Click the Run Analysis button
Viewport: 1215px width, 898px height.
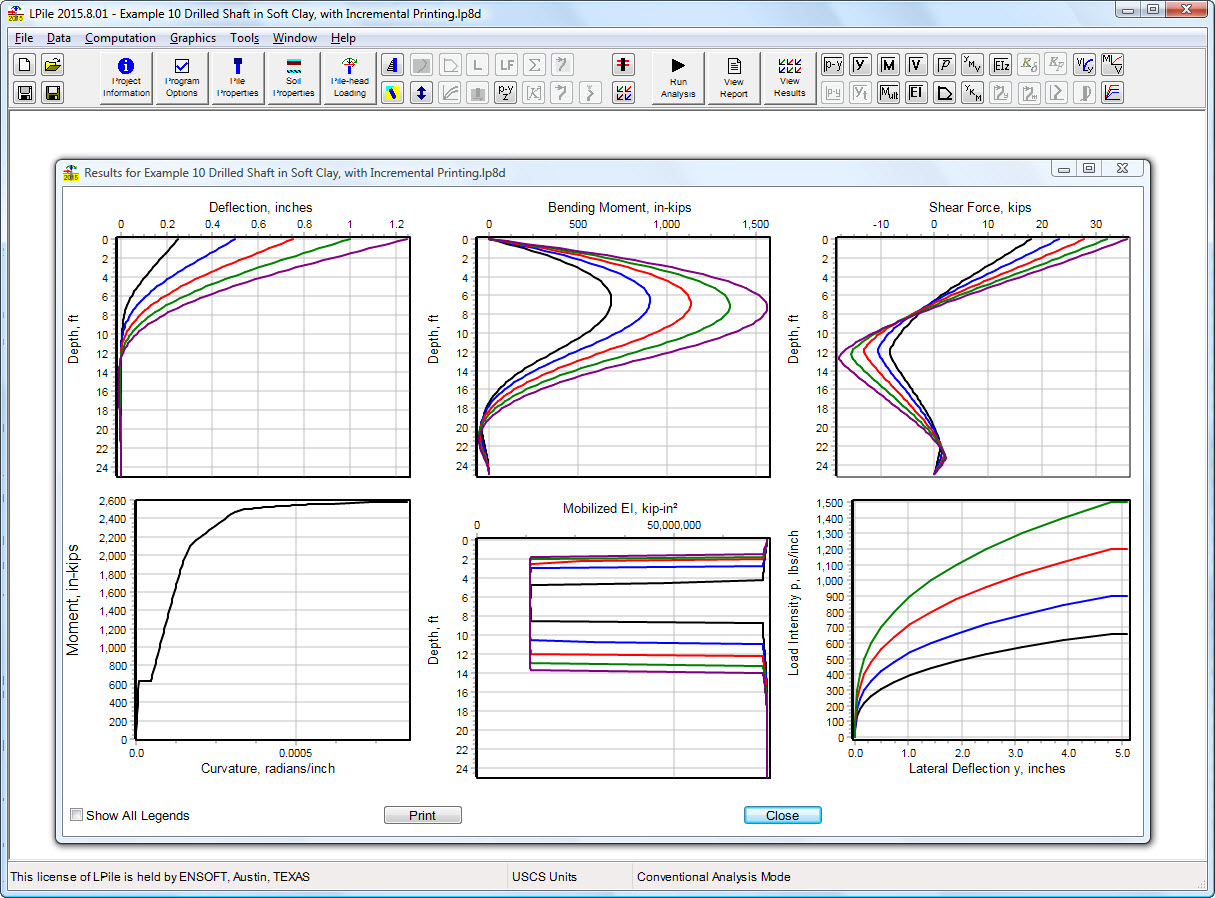click(x=678, y=78)
